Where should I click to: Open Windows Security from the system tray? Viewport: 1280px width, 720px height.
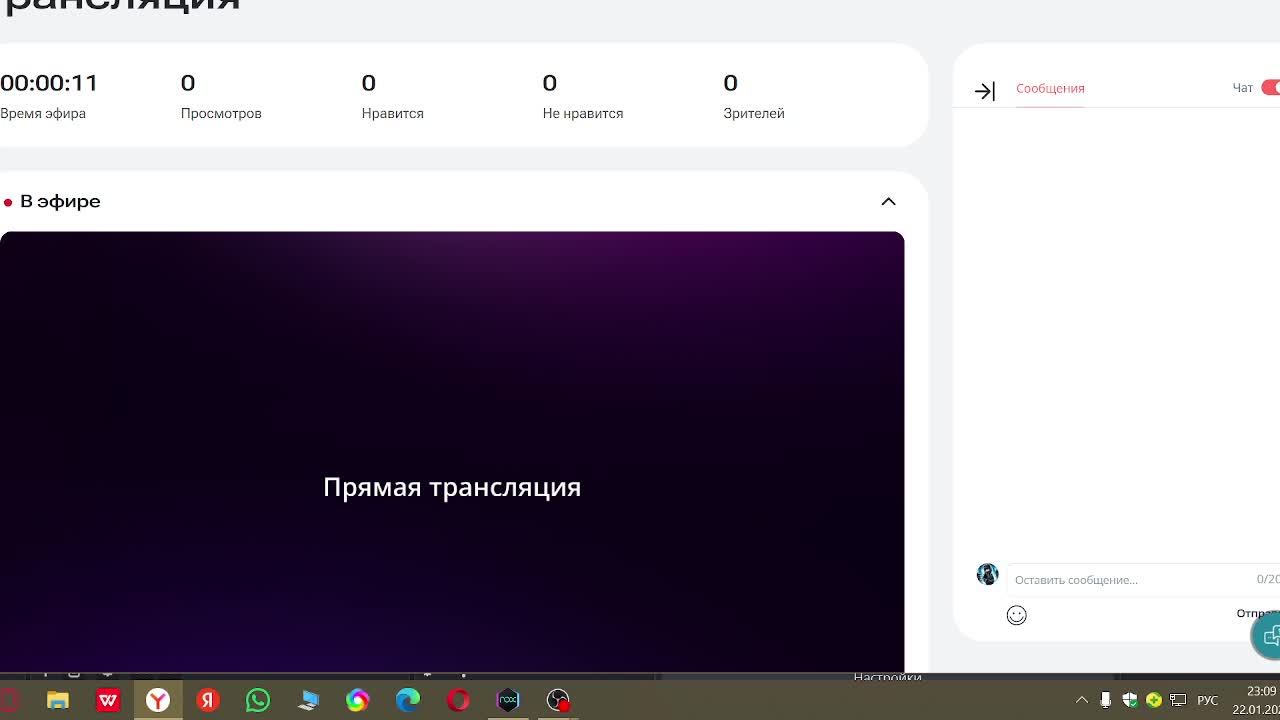(1130, 700)
